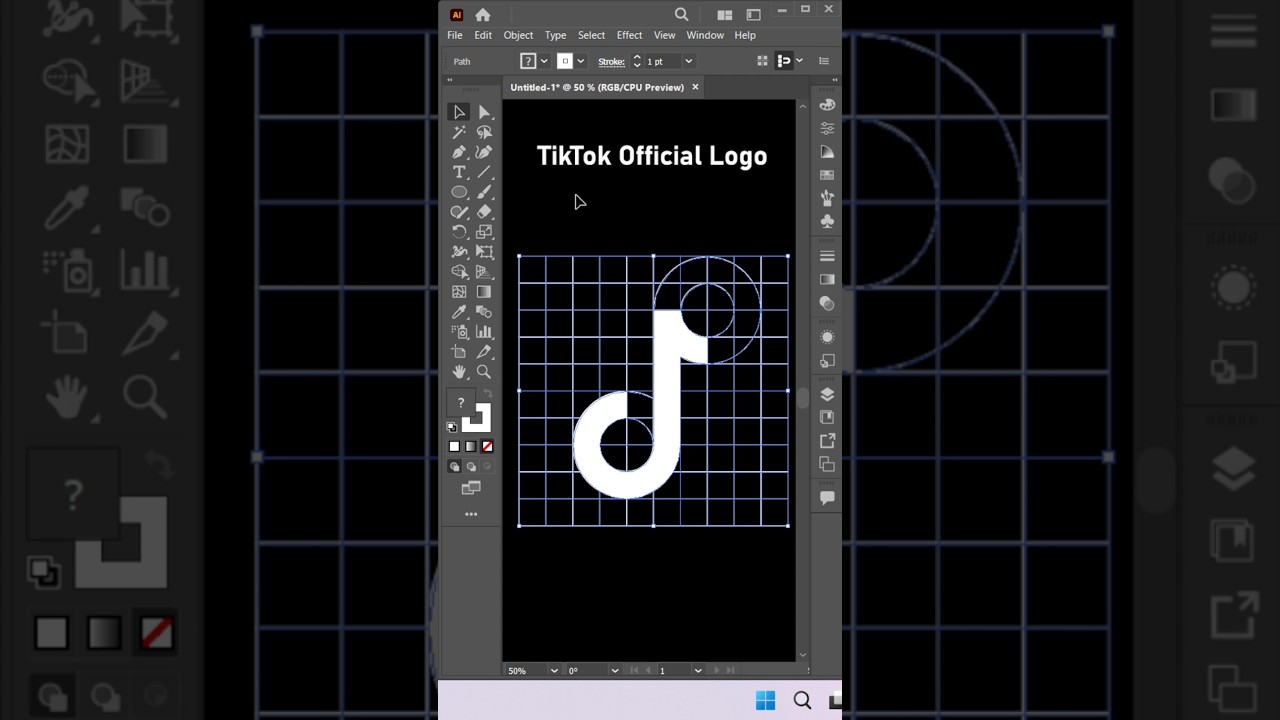Choose the Free Transform tool
The height and width of the screenshot is (720, 1280).
pos(484,252)
